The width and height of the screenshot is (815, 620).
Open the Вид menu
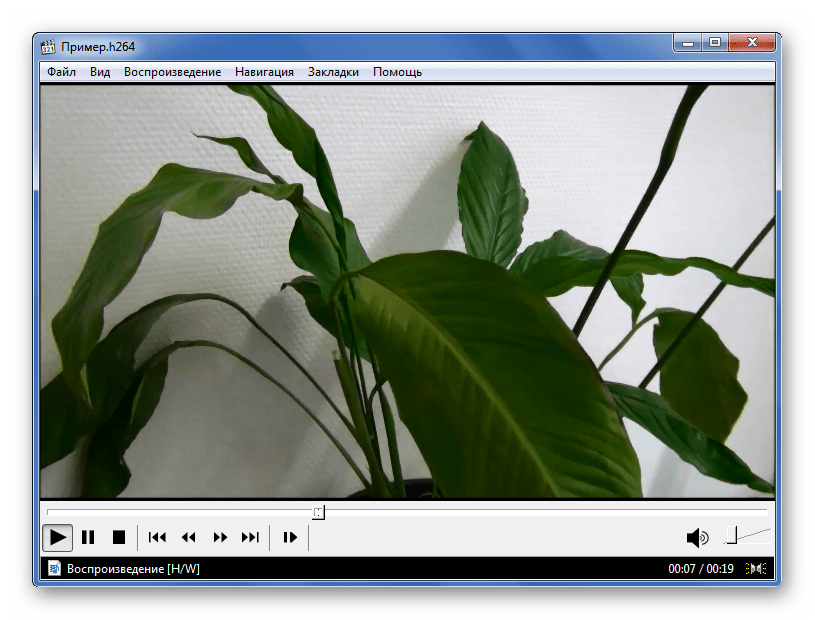click(x=100, y=72)
